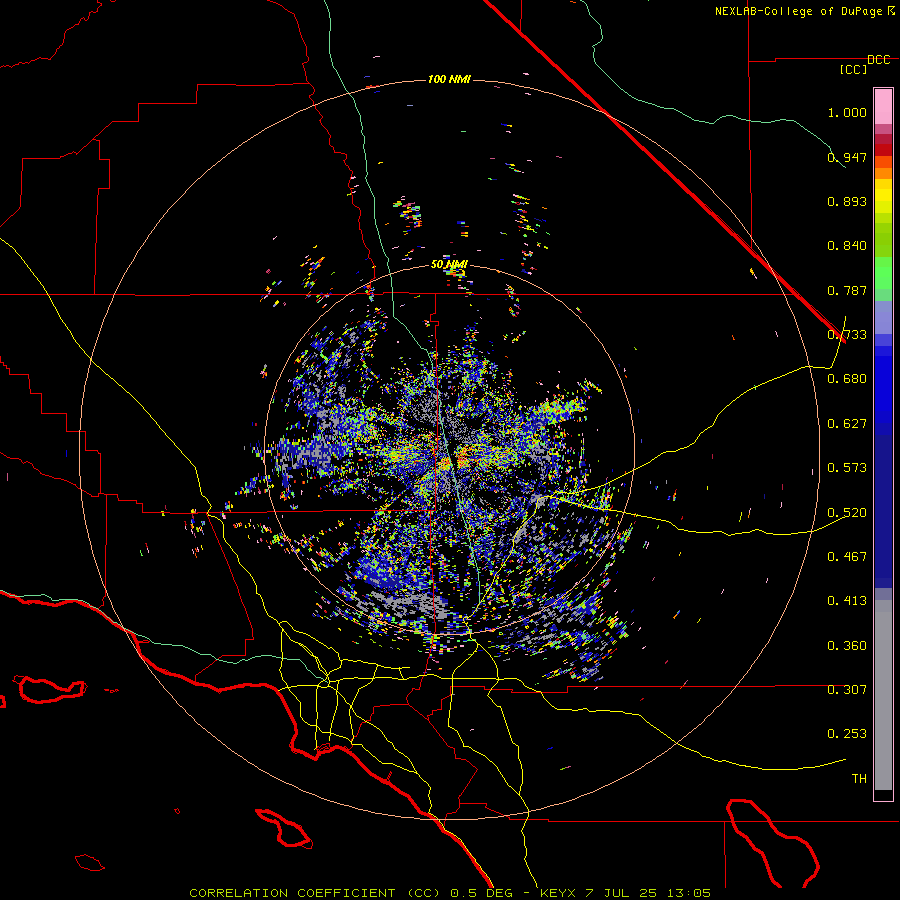This screenshot has width=900, height=900.
Task: Select the 0.360 scale value
Action: coord(847,646)
